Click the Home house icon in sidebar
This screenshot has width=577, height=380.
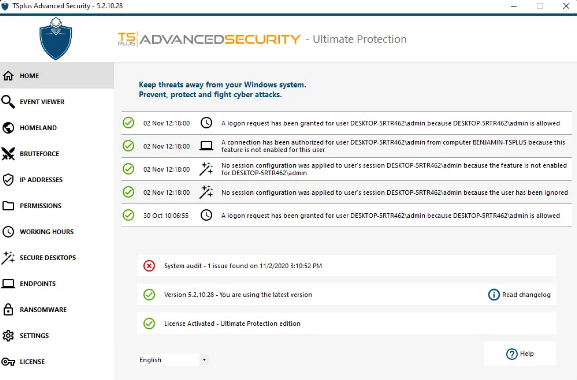coord(8,75)
